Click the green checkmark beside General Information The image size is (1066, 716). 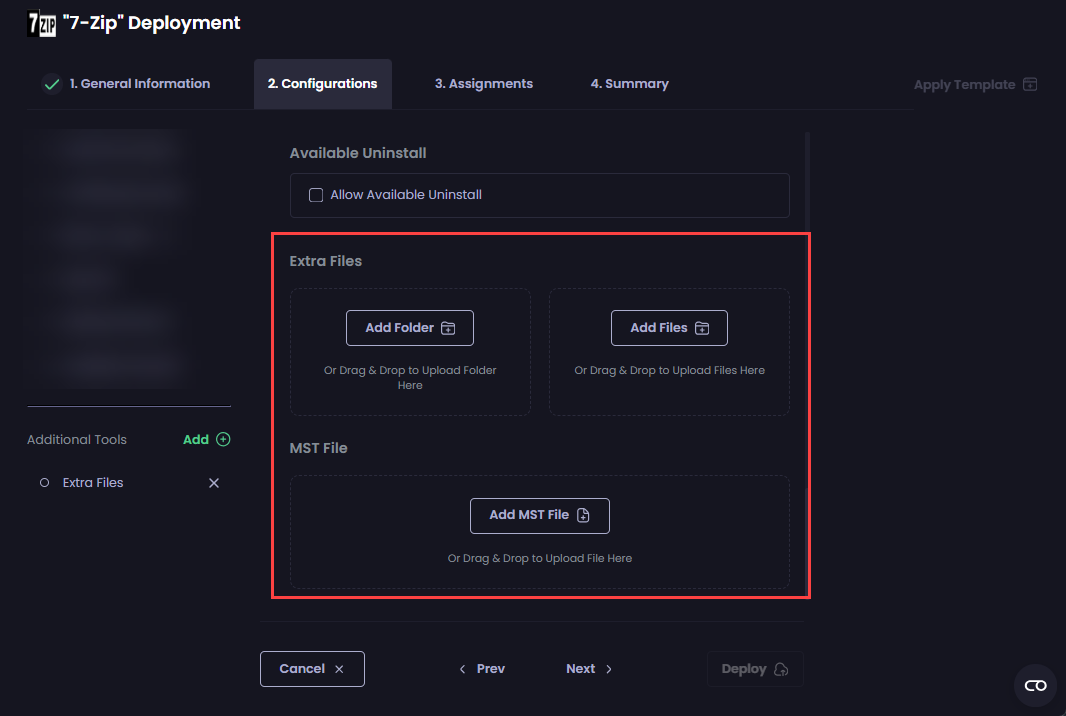pyautogui.click(x=52, y=85)
